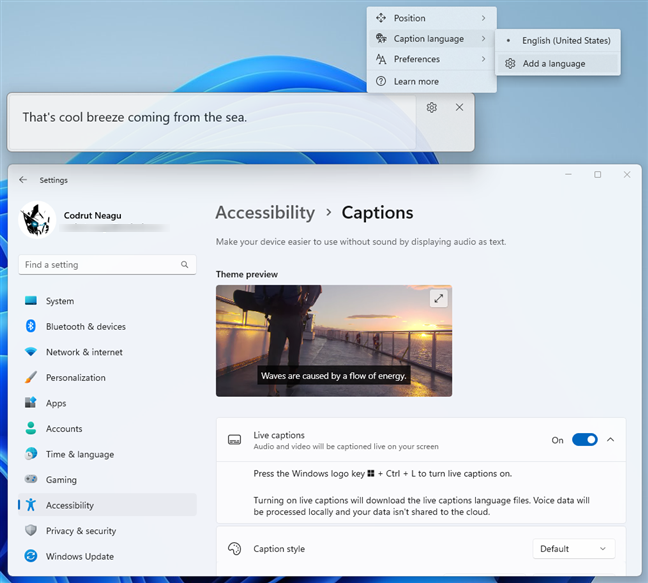
Task: Expand Preferences submenu chevron arrow
Action: click(x=483, y=59)
